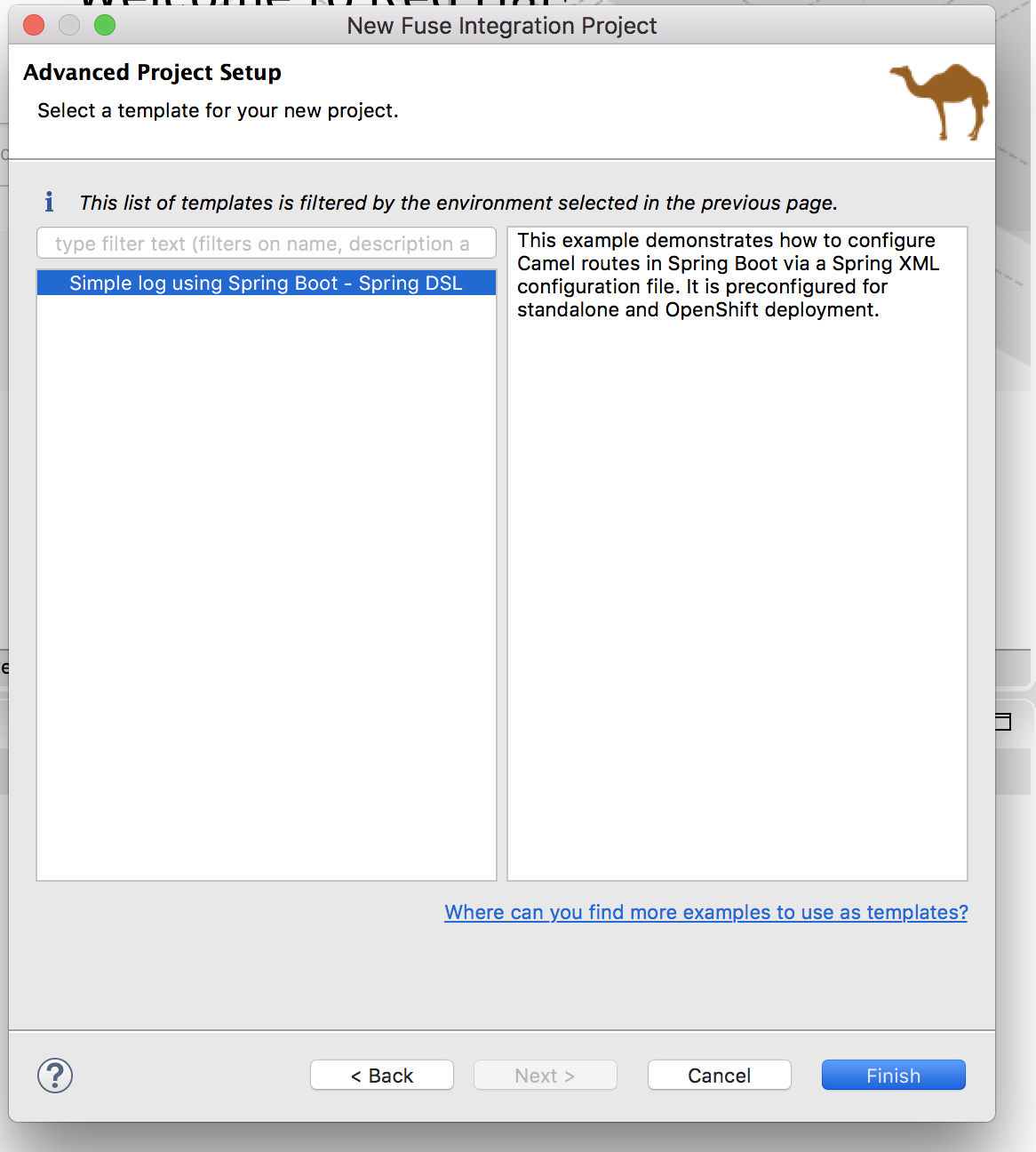Viewport: 1036px width, 1152px height.
Task: Click the maximize view icon in background window
Action: point(1003,722)
